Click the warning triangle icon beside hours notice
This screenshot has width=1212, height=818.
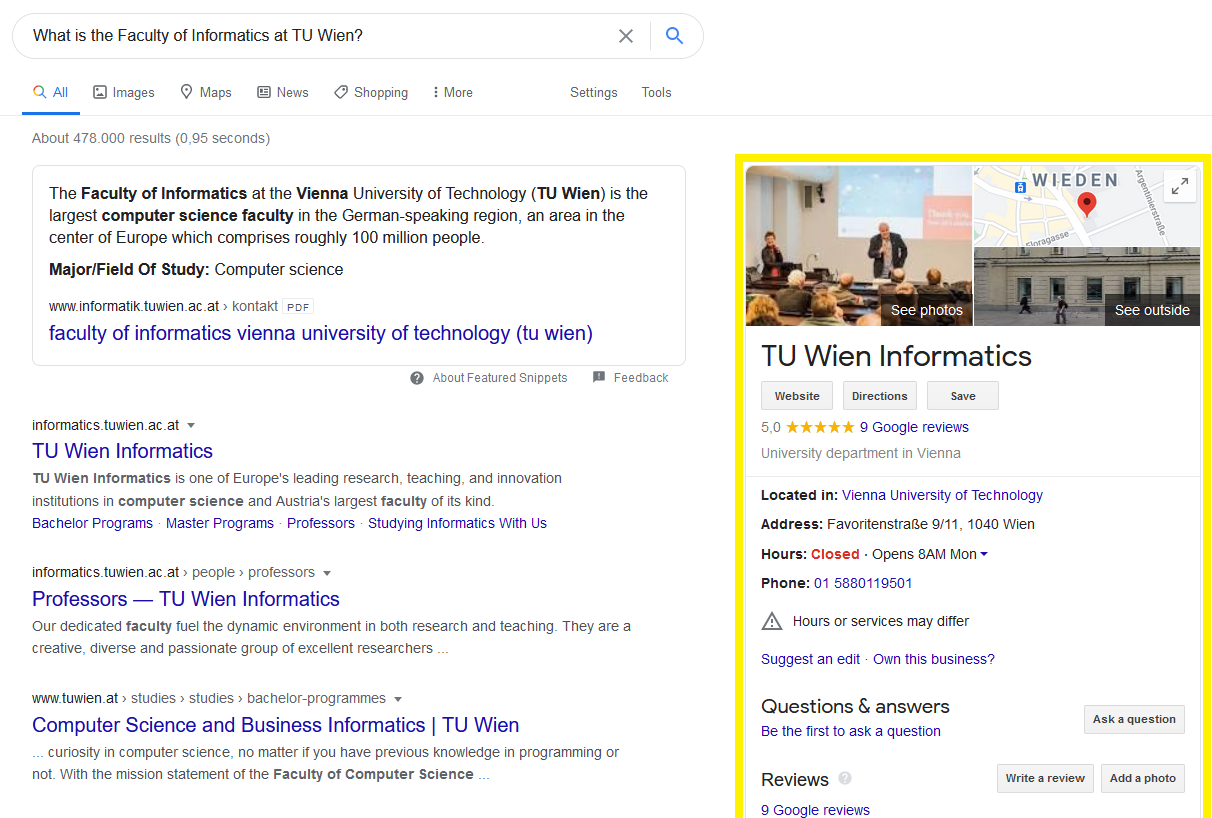[772, 621]
